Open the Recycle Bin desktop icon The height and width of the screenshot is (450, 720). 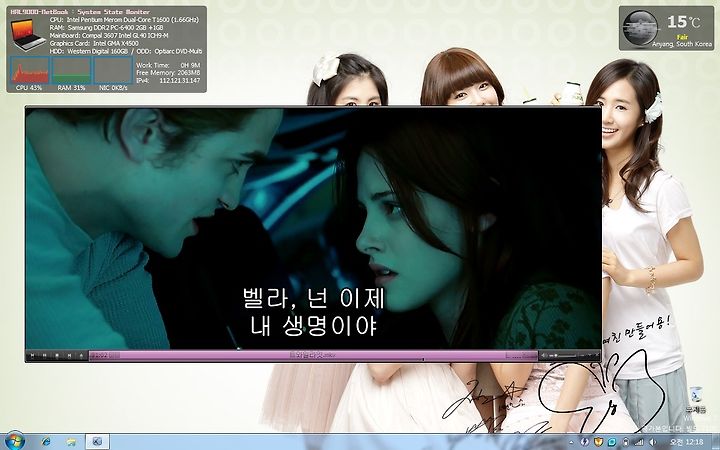[x=695, y=400]
